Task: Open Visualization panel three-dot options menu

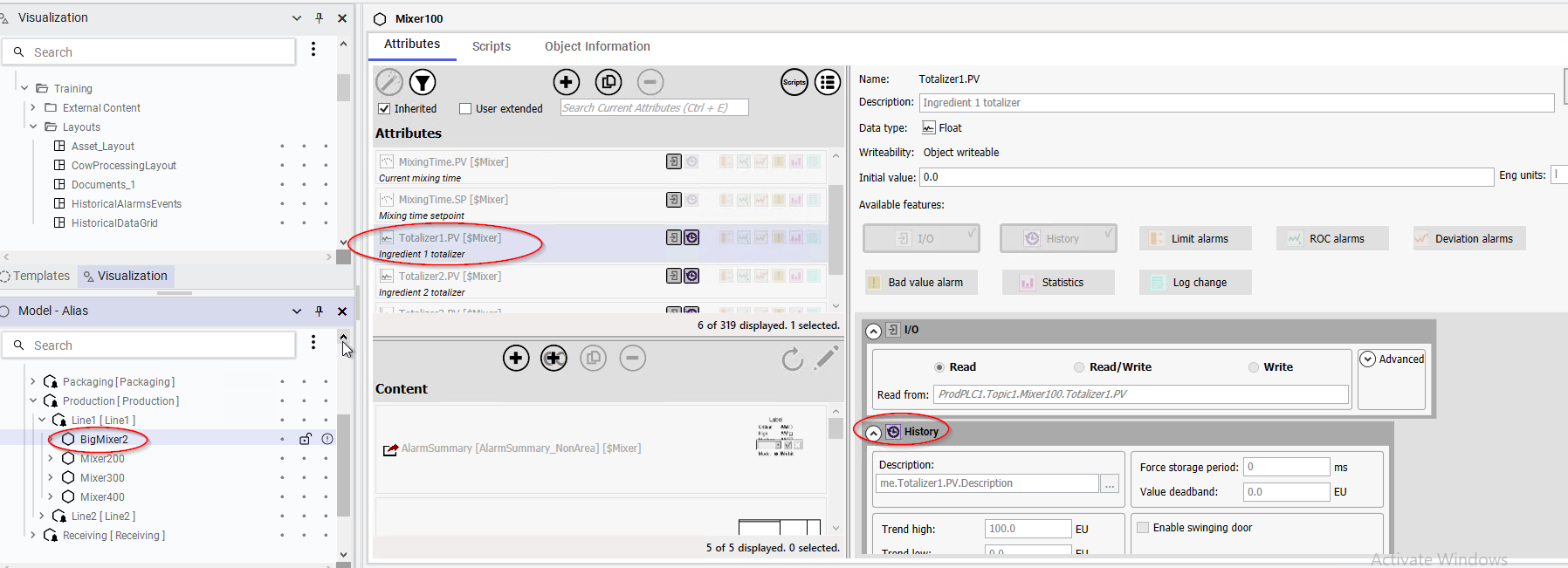Action: (313, 50)
